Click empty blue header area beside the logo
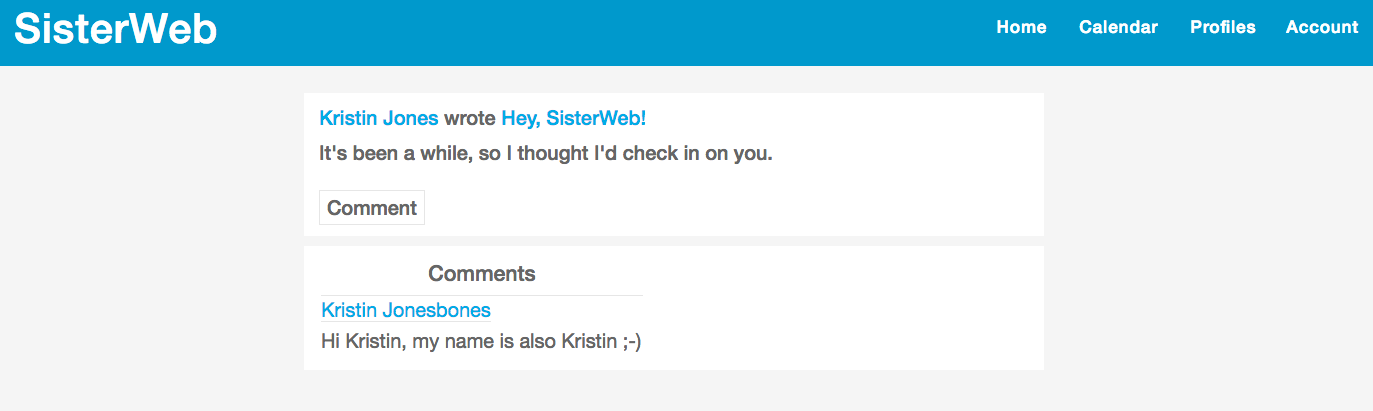 coord(600,30)
